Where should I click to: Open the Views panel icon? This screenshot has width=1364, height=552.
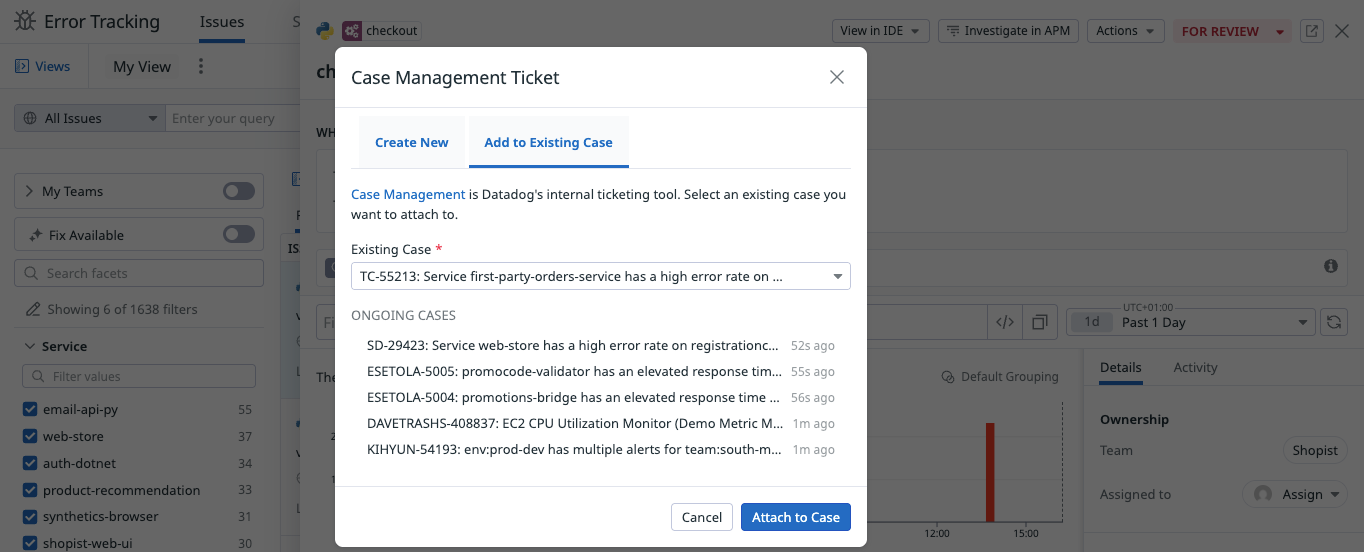[x=22, y=67]
